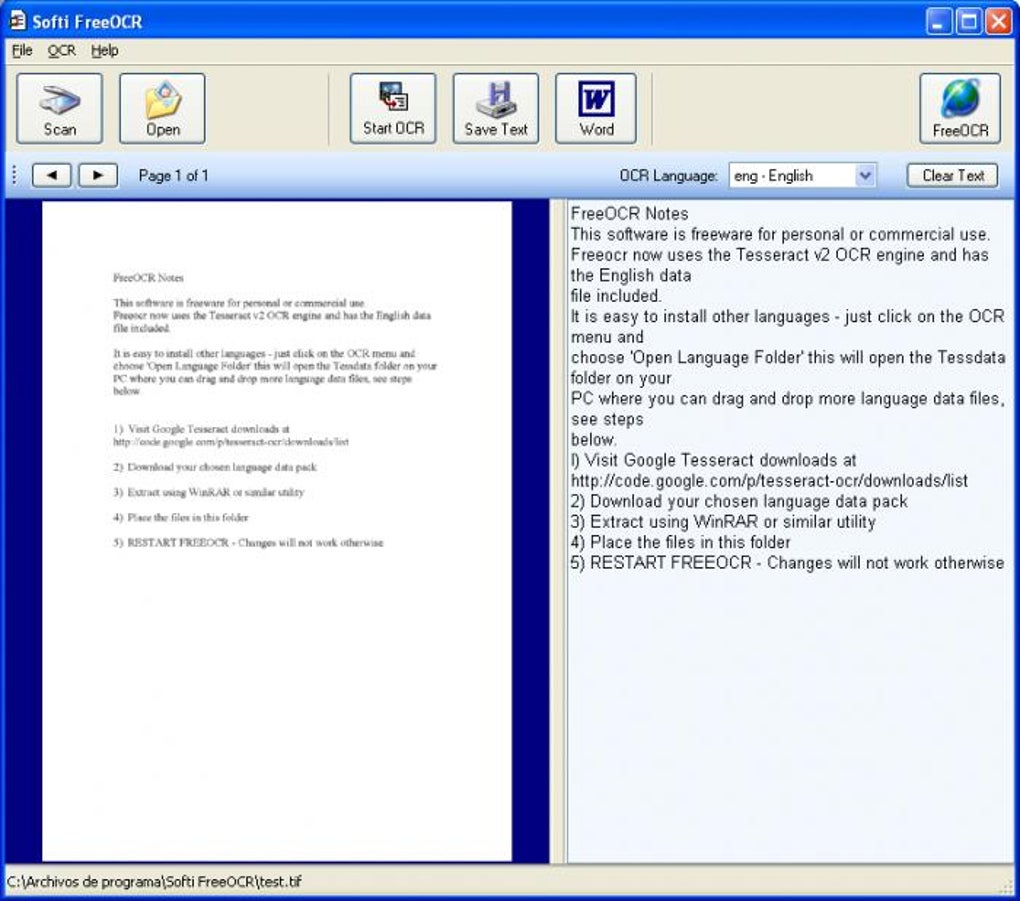The height and width of the screenshot is (901, 1020).
Task: Go to the previous page arrow
Action: (51, 175)
